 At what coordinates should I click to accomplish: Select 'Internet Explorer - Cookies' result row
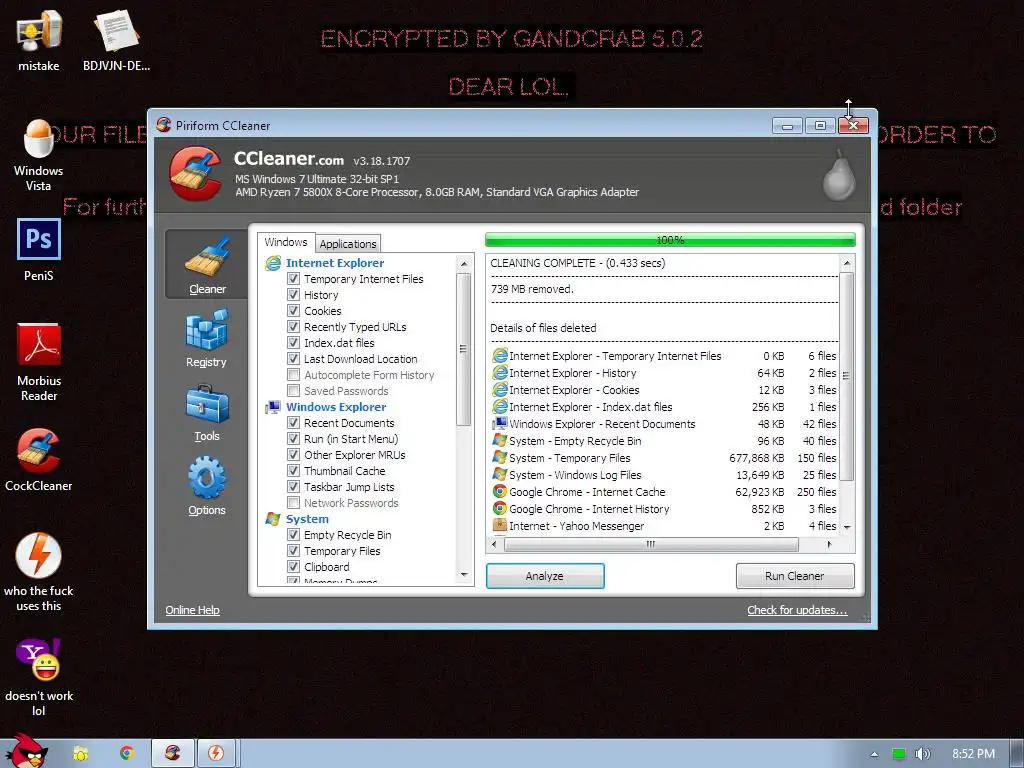(x=664, y=390)
